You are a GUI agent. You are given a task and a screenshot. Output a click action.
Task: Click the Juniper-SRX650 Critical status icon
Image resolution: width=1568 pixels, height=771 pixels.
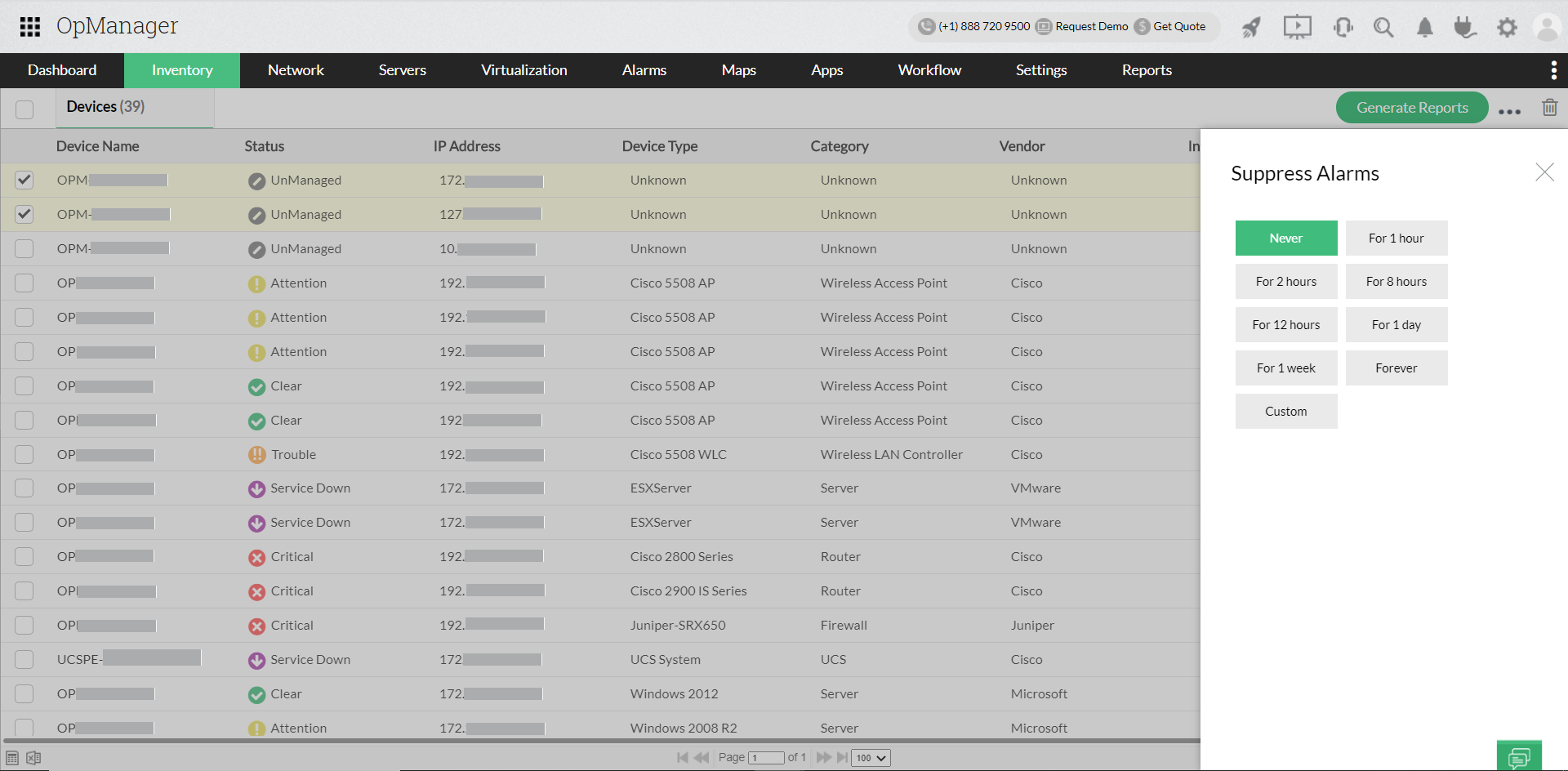click(256, 626)
